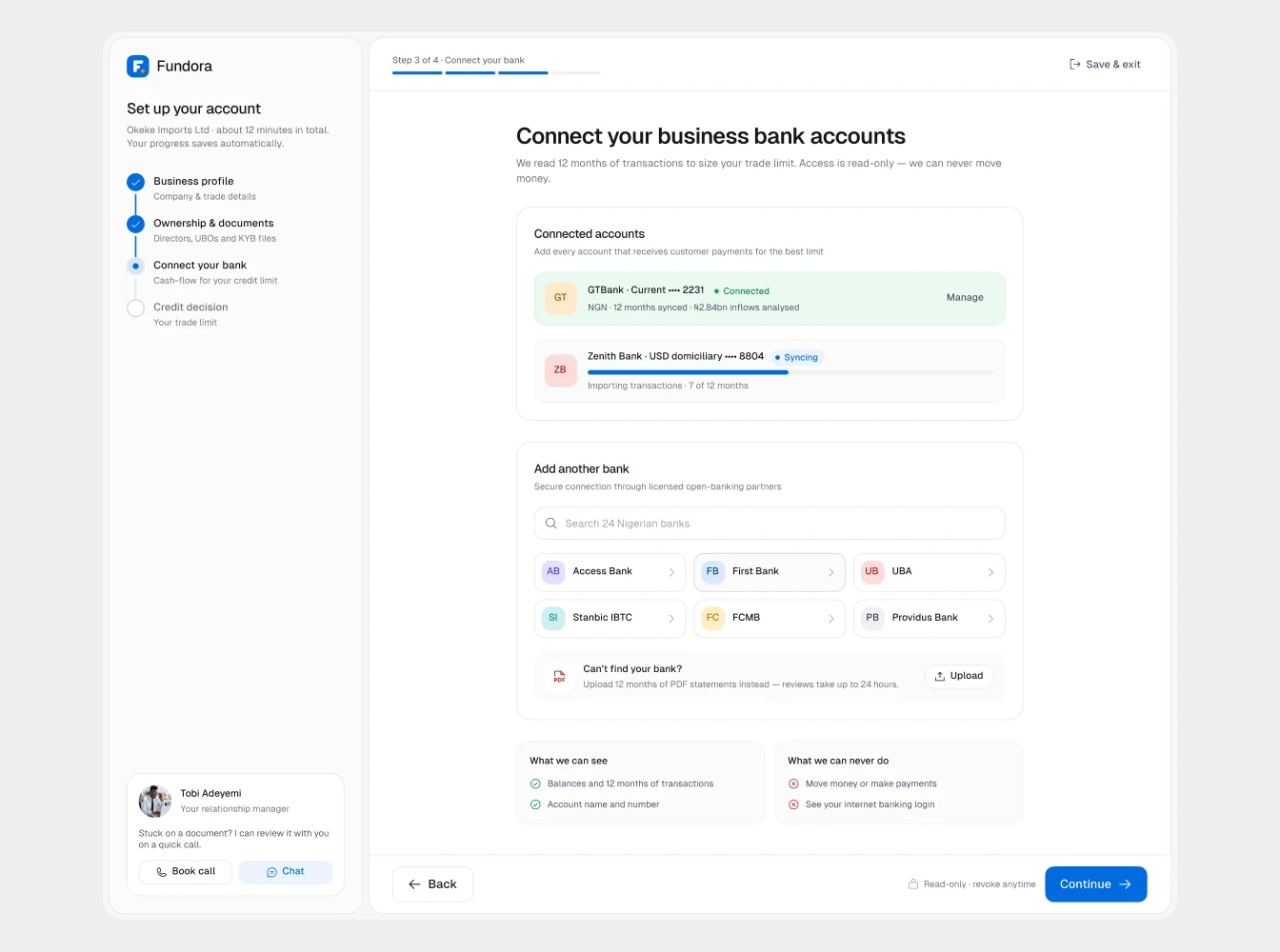Click the UB badge icon for UBA
1280x952 pixels.
click(871, 571)
